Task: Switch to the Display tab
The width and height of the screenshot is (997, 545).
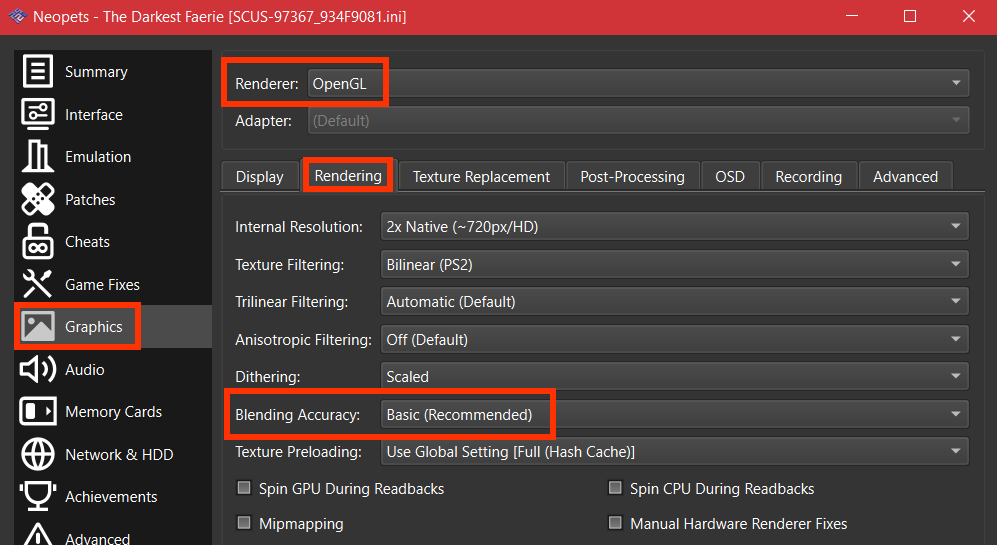Action: click(259, 176)
